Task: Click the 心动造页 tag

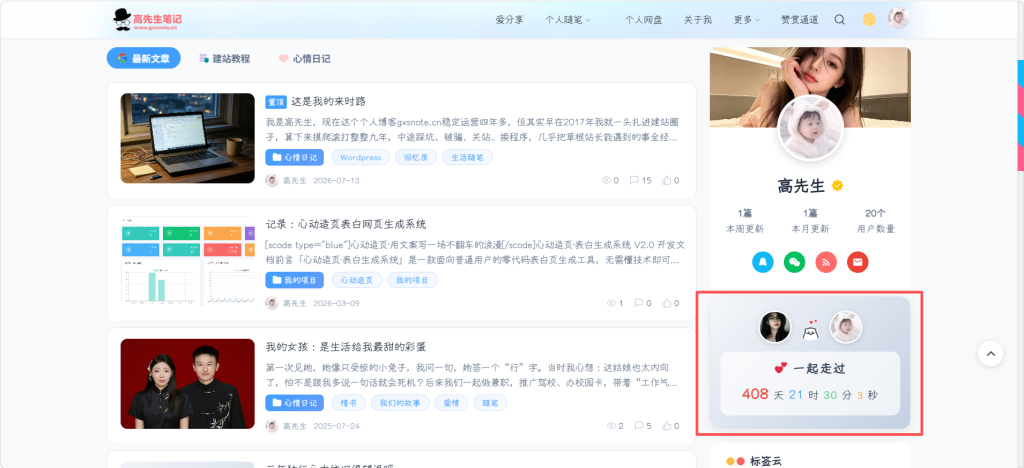Action: point(357,280)
